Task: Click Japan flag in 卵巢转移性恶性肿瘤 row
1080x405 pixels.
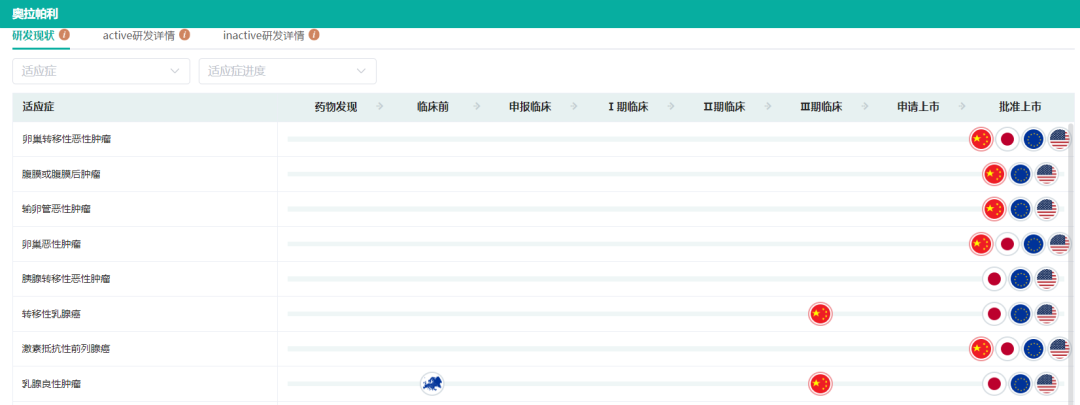Action: pos(1007,139)
